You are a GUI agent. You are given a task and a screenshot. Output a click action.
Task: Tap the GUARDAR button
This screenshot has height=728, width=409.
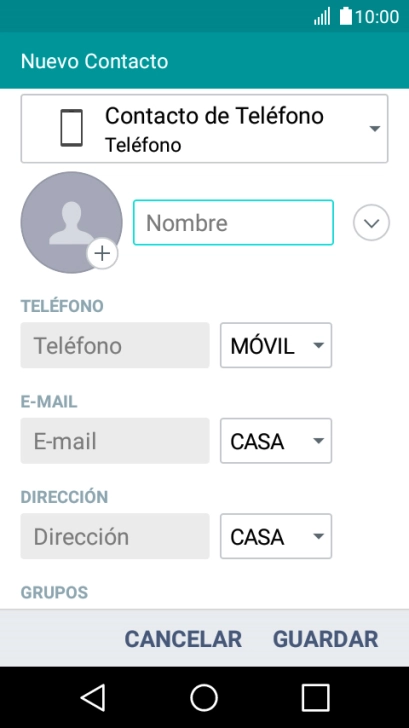[x=325, y=639]
